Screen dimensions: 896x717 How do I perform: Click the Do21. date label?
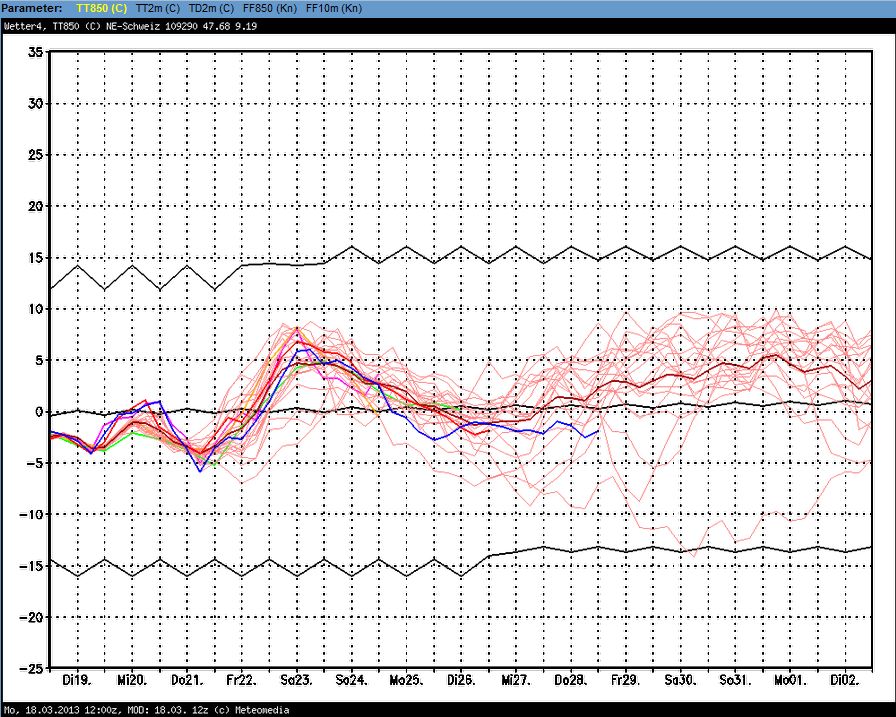[187, 680]
